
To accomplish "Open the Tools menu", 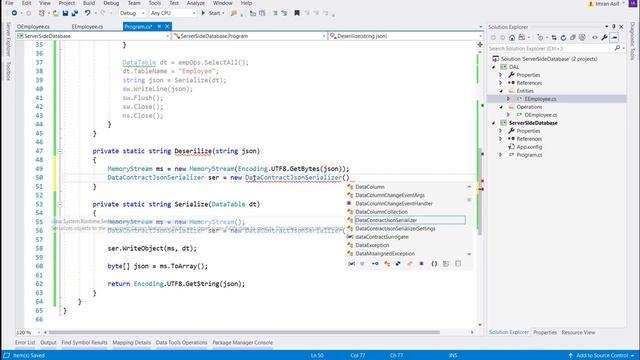I will click(154, 3).
